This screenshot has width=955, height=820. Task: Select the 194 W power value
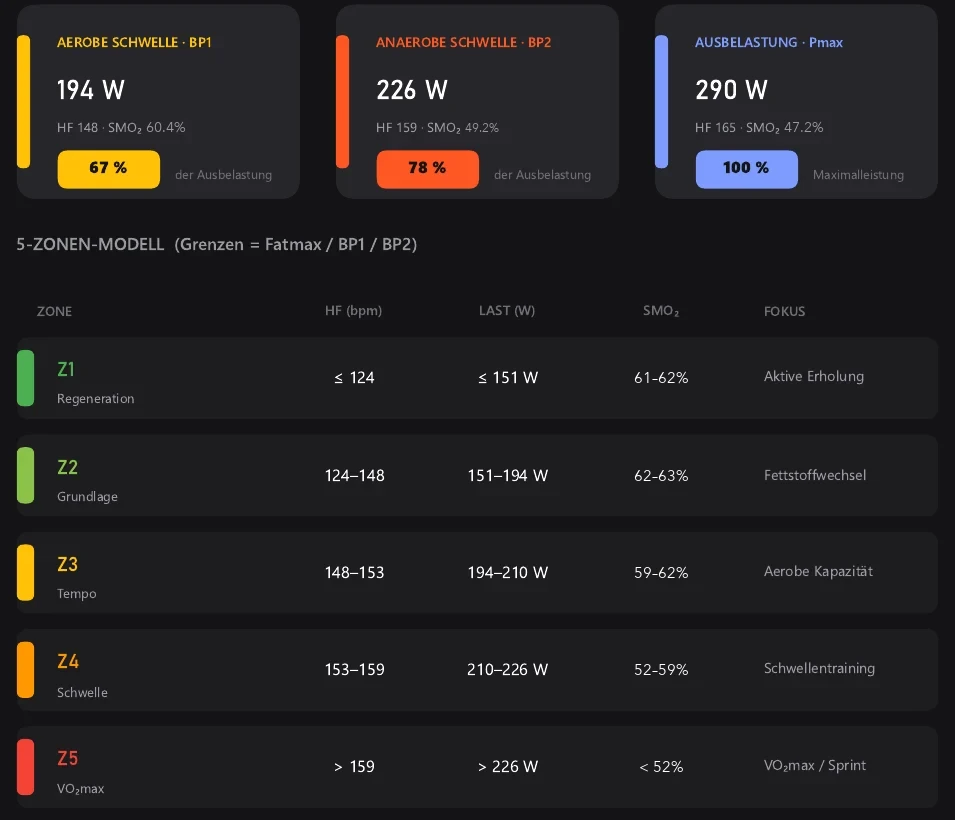click(91, 90)
